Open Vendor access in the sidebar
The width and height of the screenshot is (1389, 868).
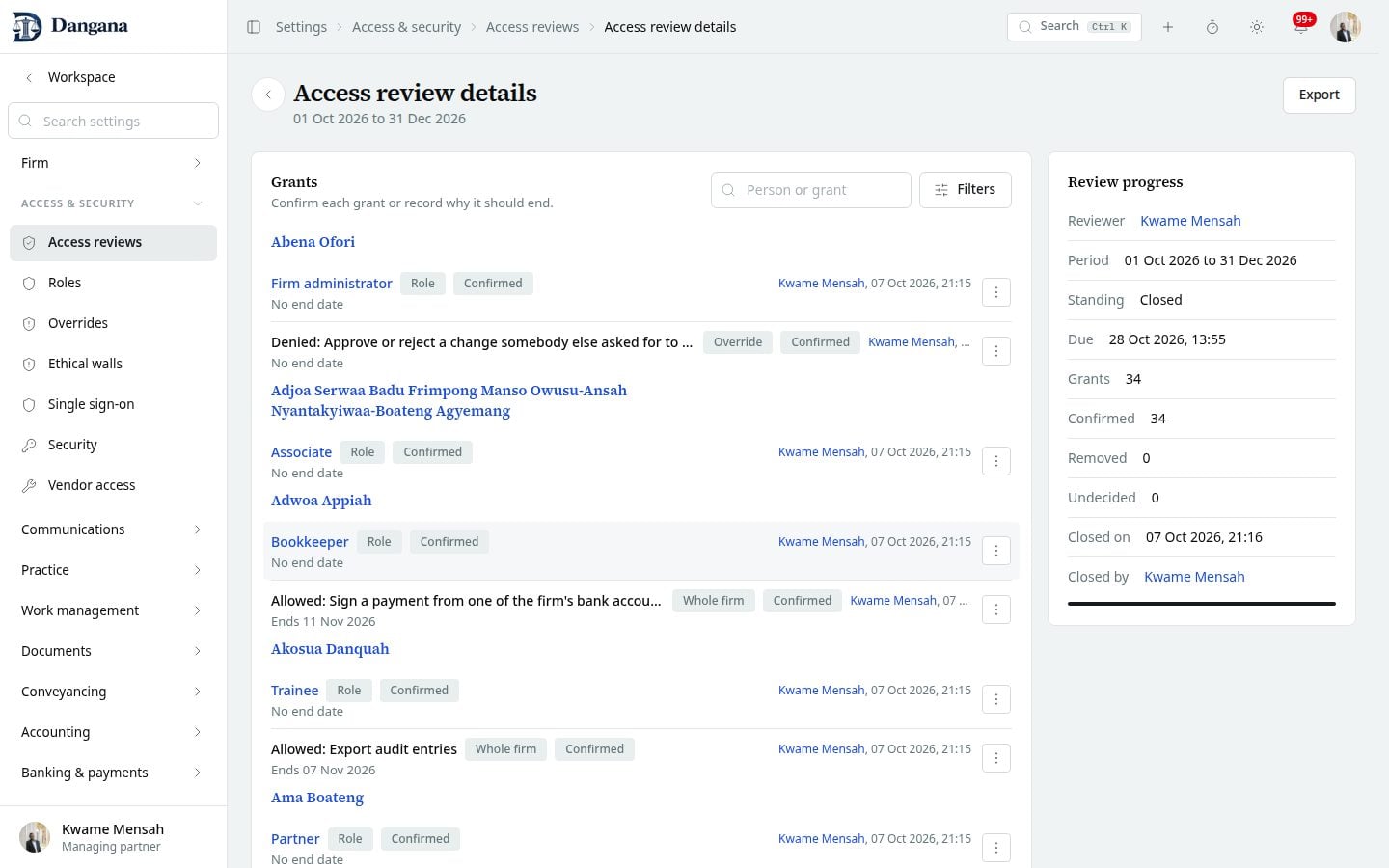[113, 485]
